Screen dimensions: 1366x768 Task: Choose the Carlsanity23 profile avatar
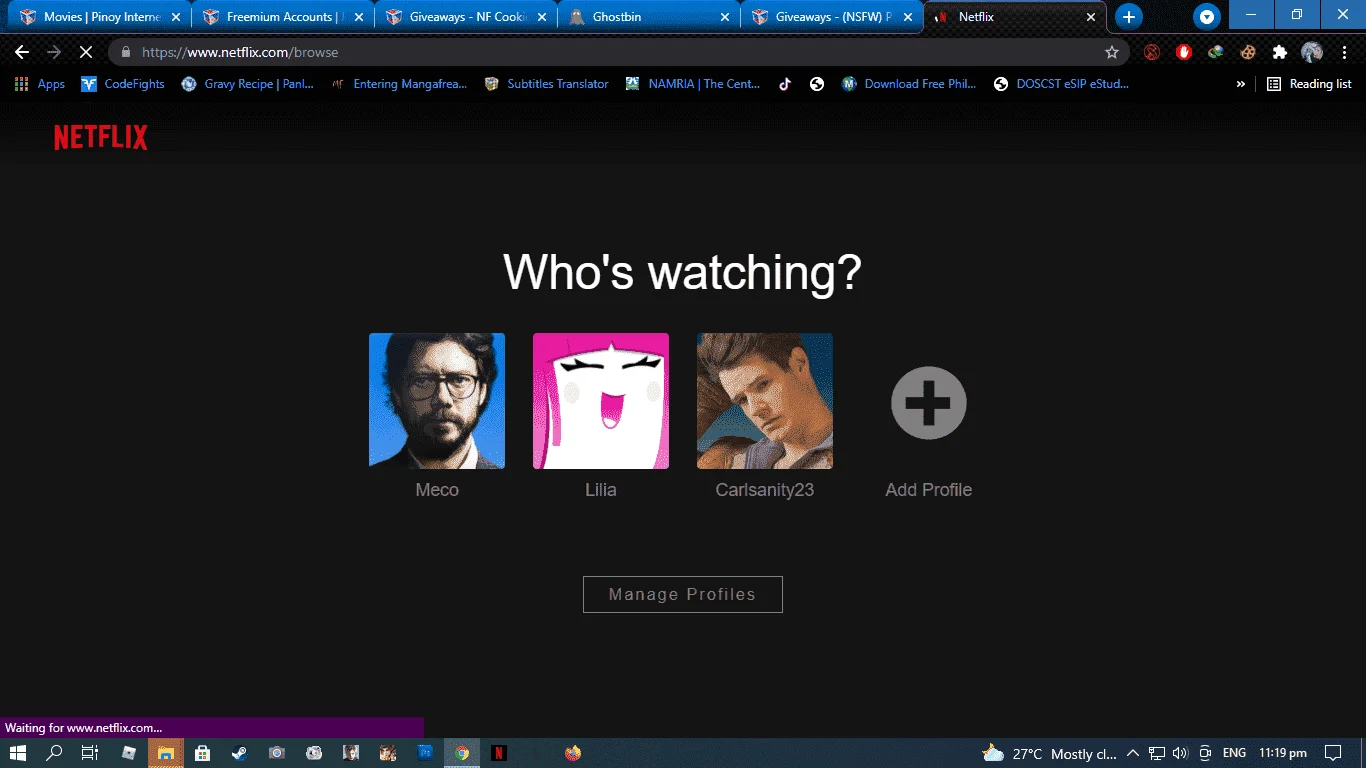(765, 401)
